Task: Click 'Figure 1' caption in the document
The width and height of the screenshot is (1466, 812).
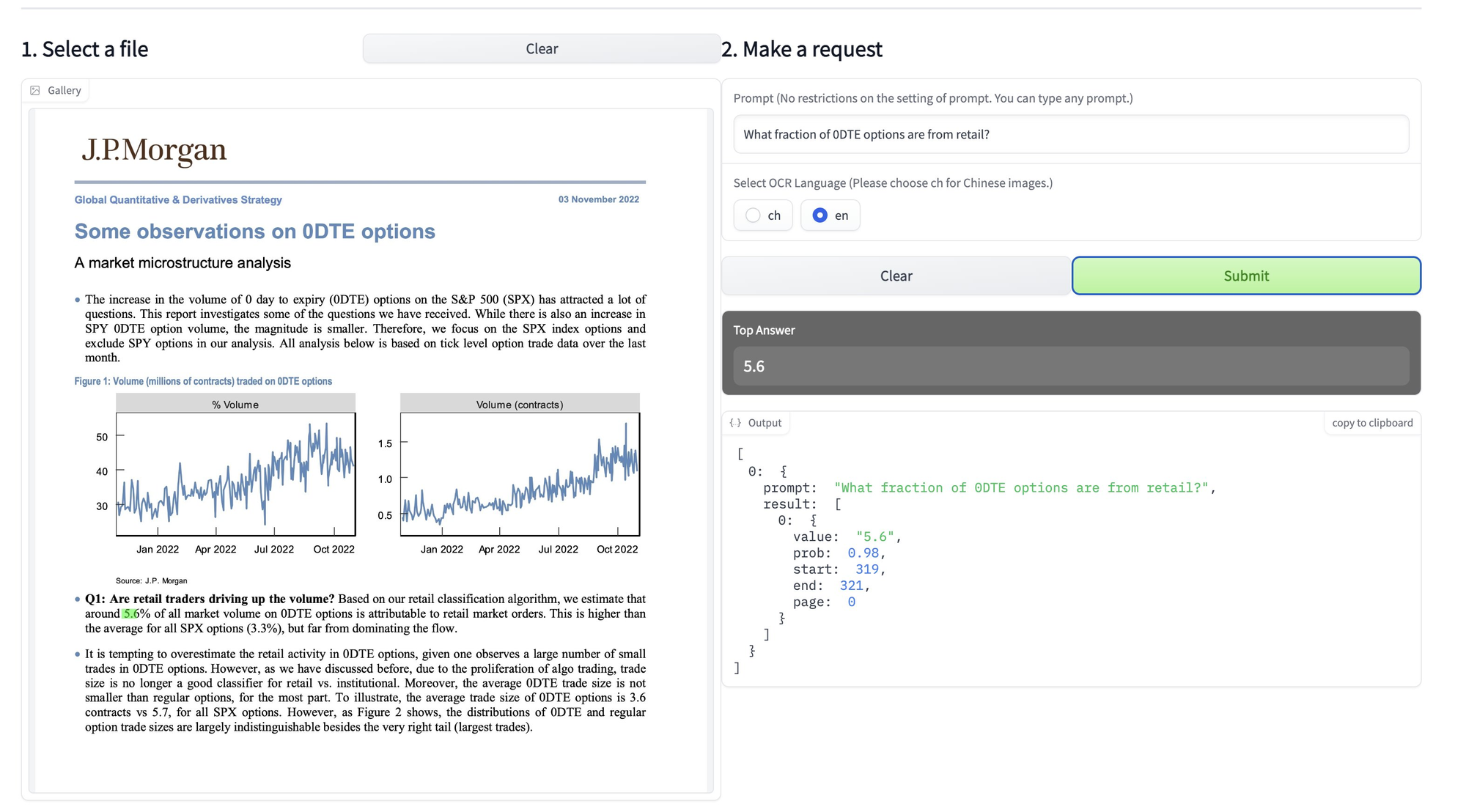Action: (x=203, y=381)
